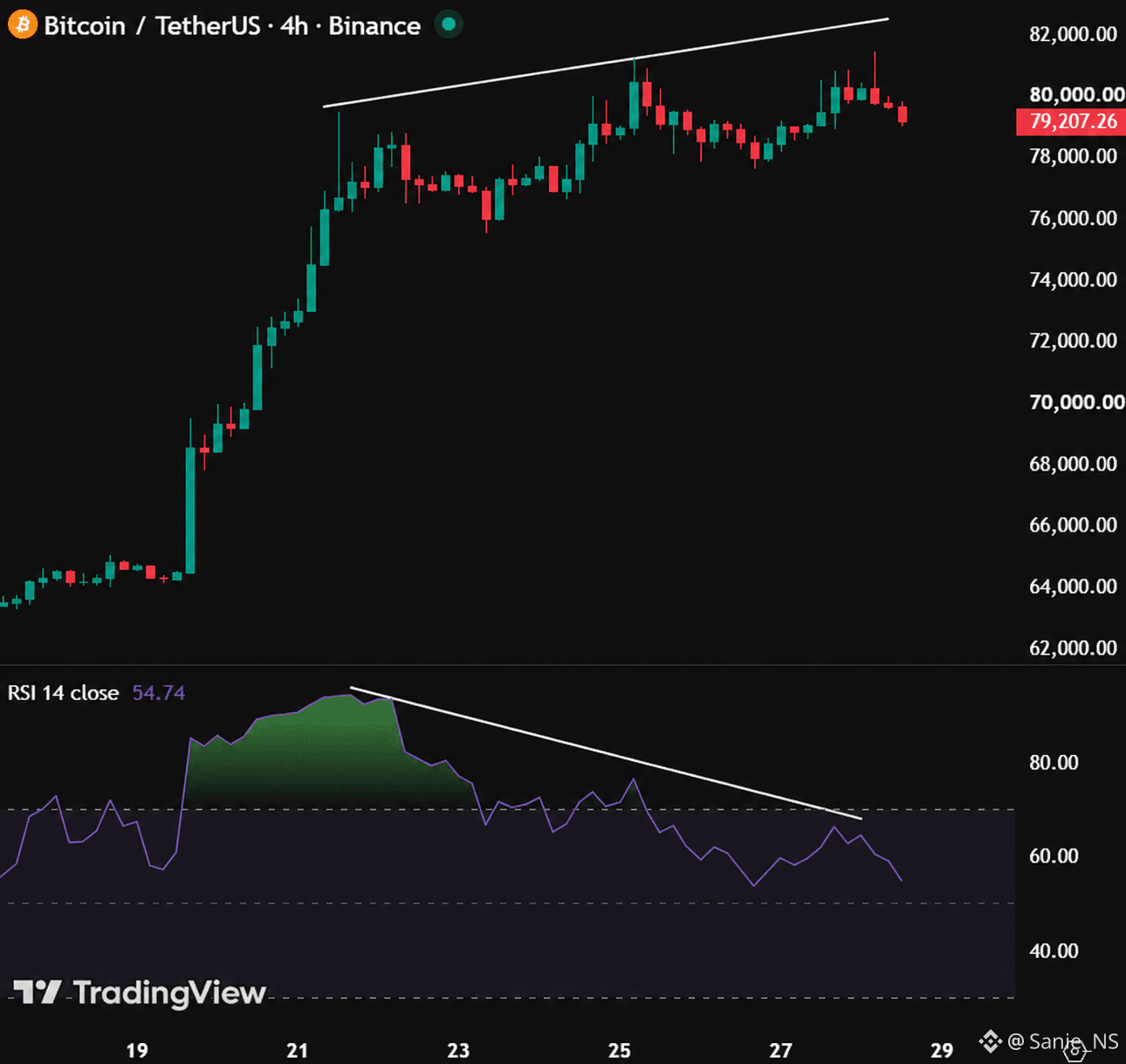Select the 62,000.00 price scale label
Viewport: 1126px width, 1064px height.
(x=1073, y=648)
